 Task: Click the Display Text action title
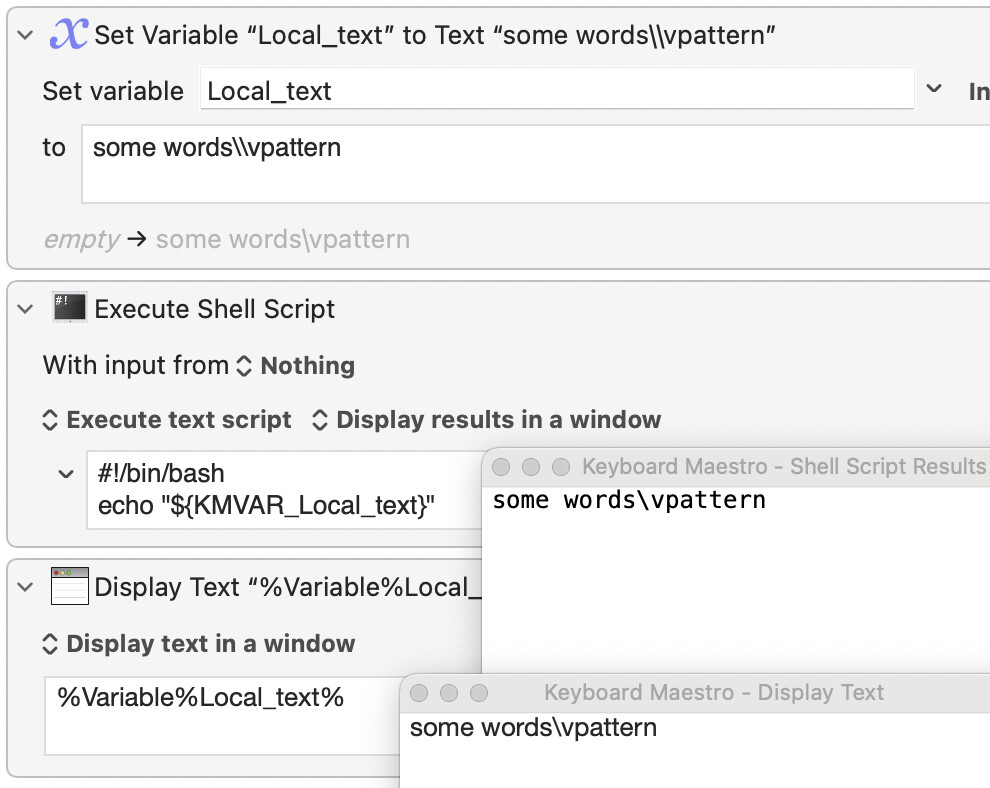point(287,587)
